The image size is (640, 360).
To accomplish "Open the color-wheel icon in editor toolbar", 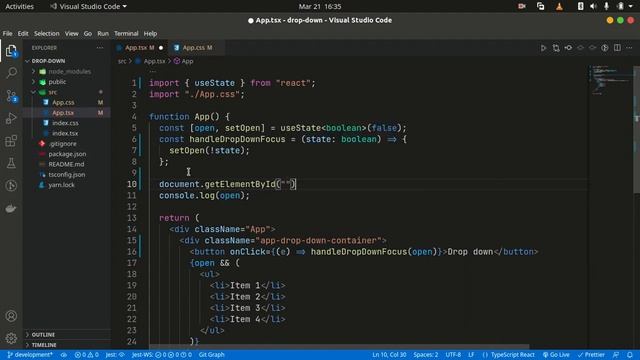I will point(605,48).
